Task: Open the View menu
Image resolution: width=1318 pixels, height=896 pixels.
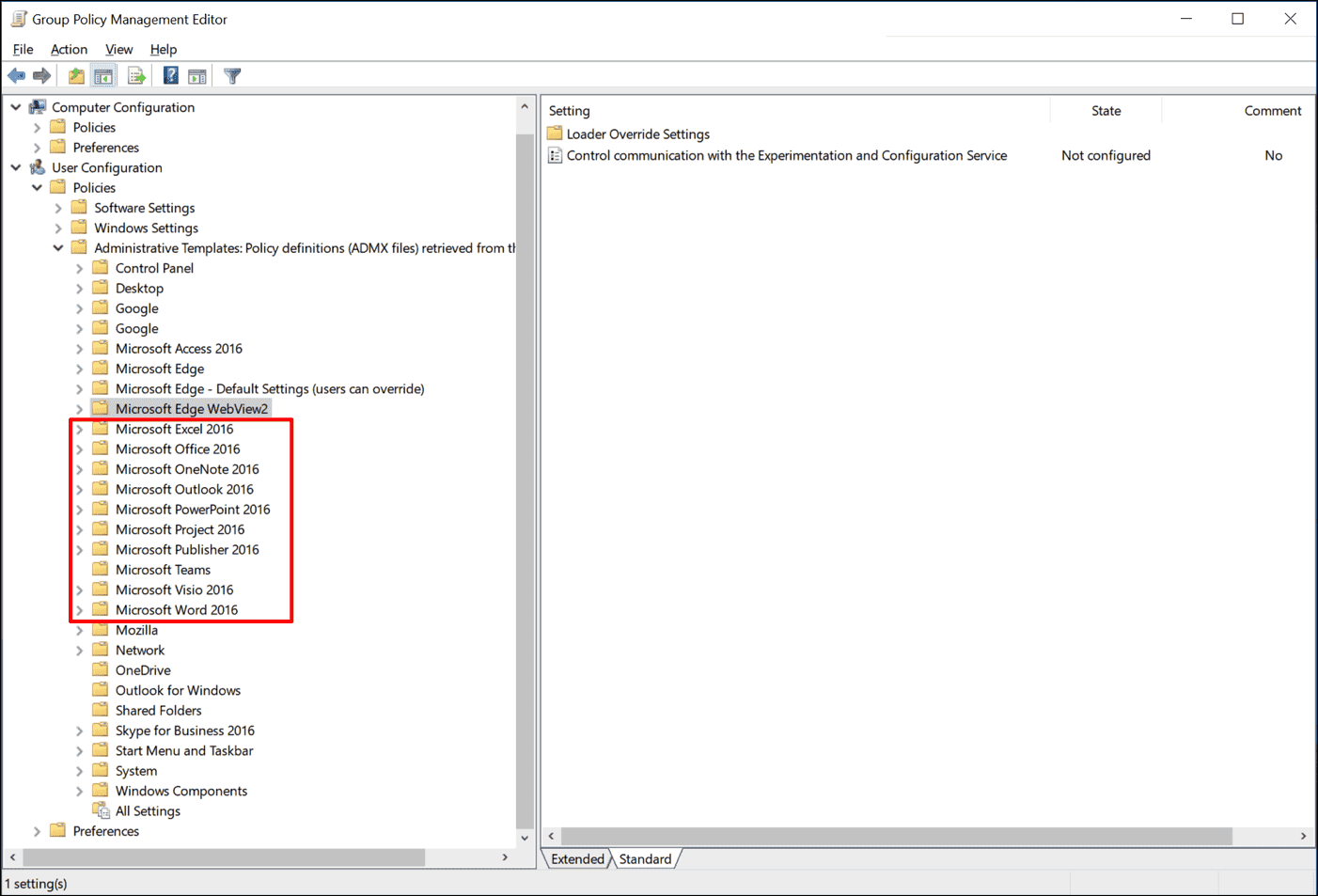Action: [118, 49]
